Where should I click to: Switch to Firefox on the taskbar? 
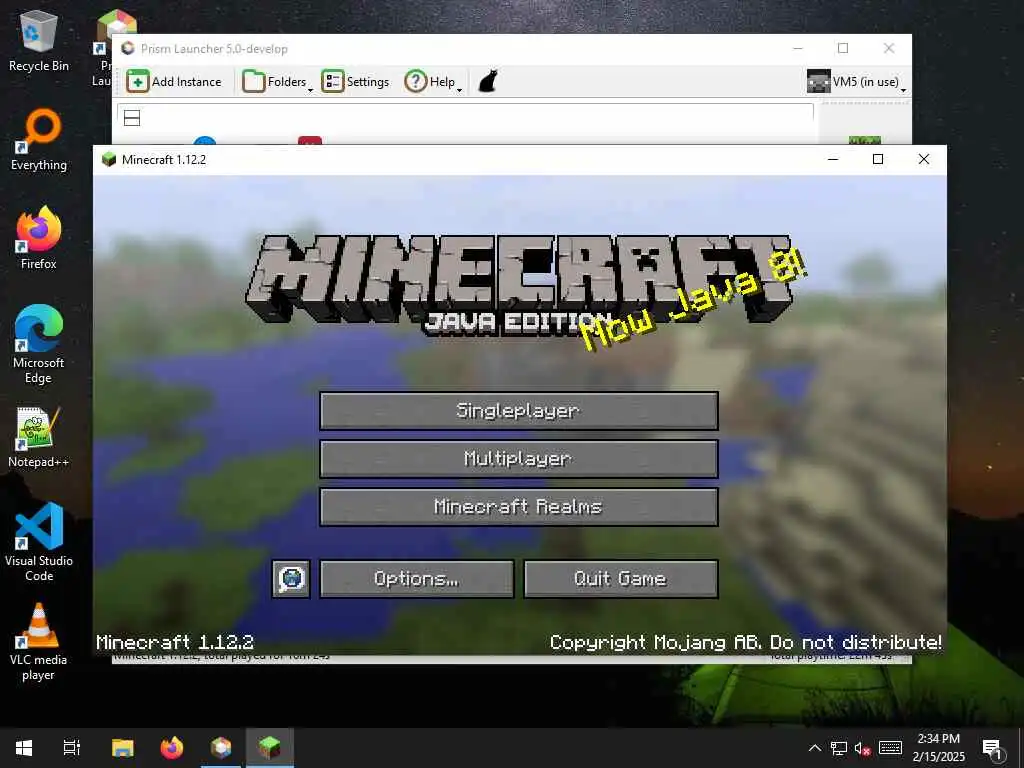(172, 748)
